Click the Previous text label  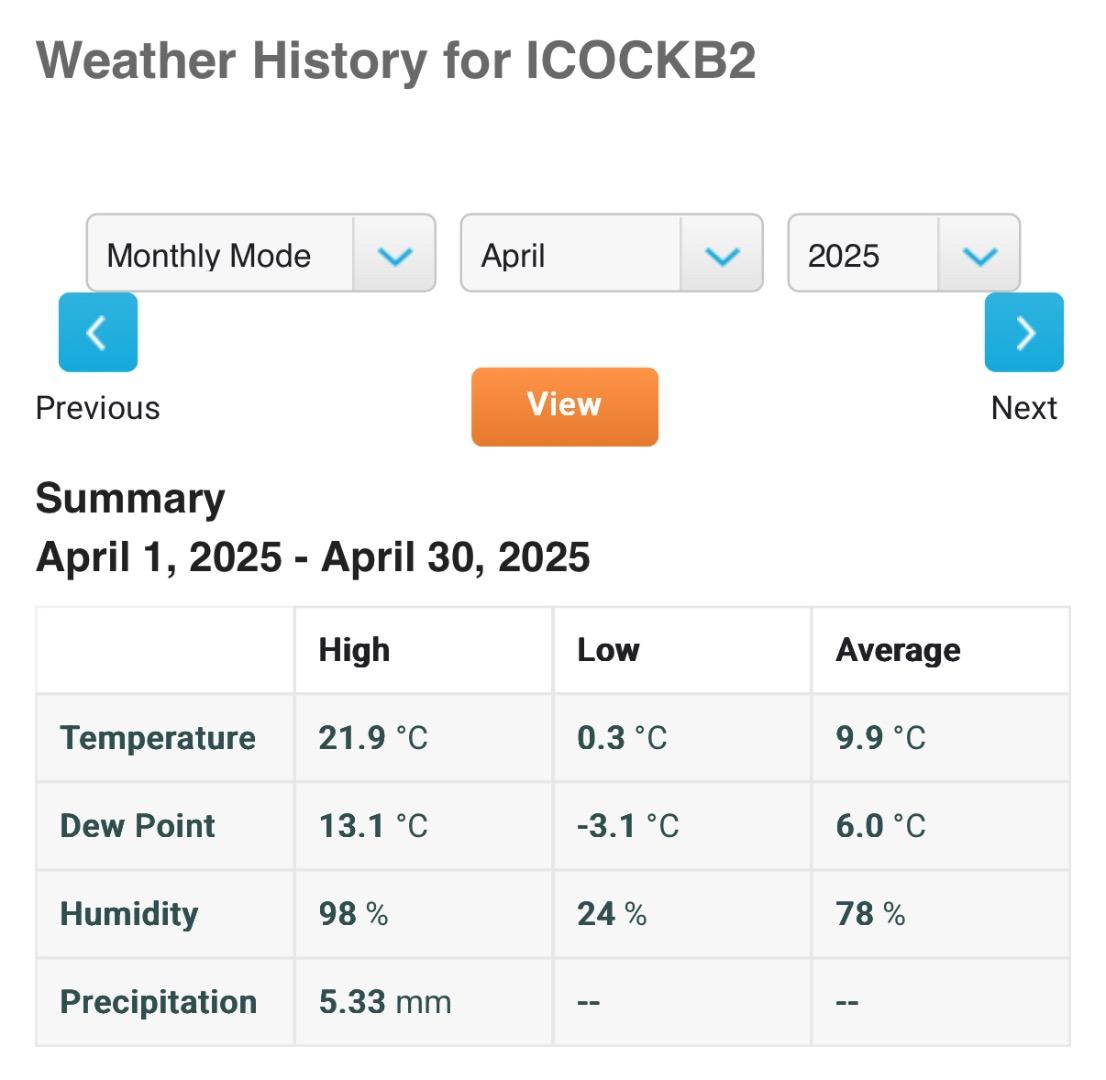coord(98,408)
